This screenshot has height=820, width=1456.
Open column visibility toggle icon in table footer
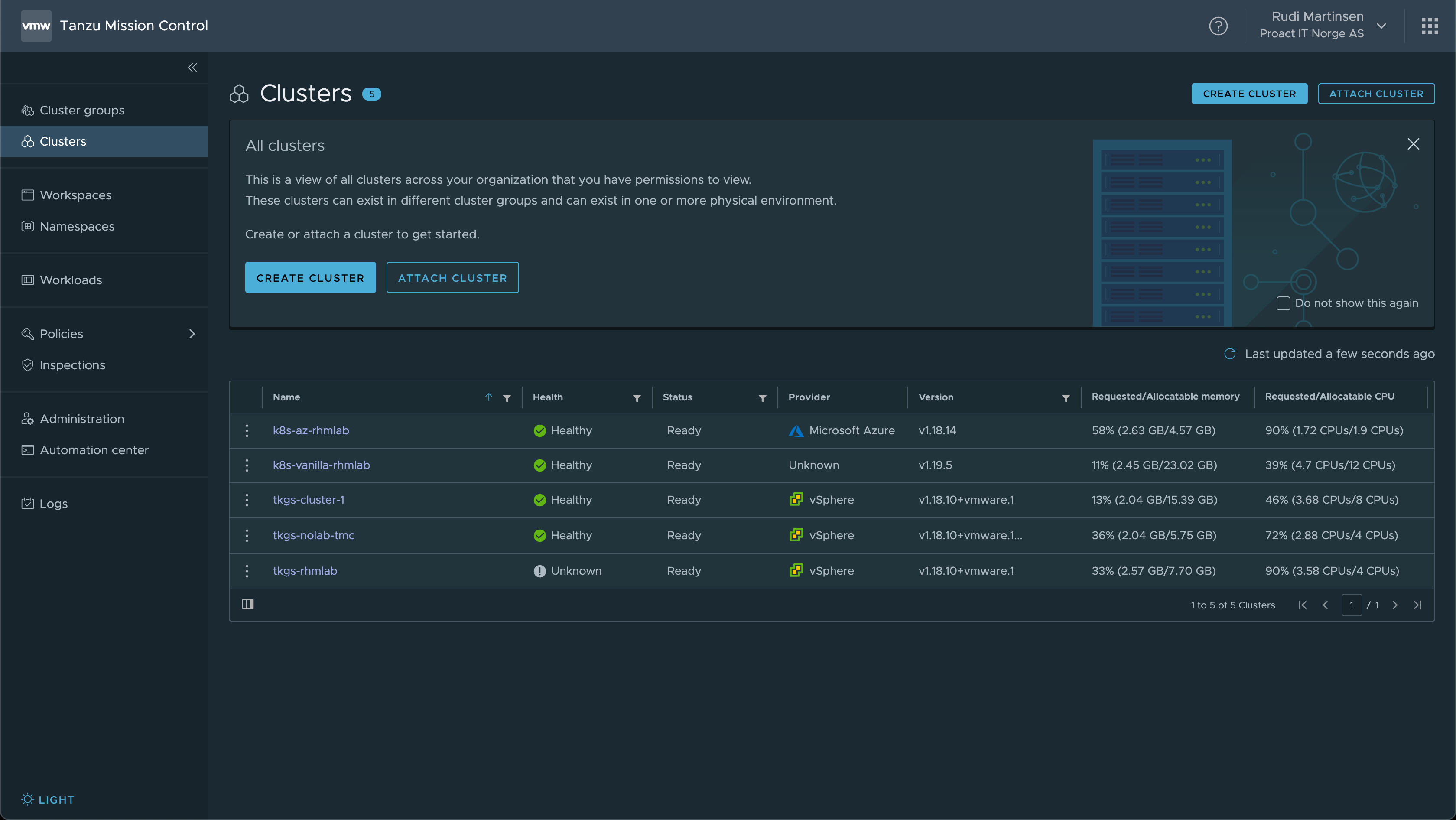[247, 604]
